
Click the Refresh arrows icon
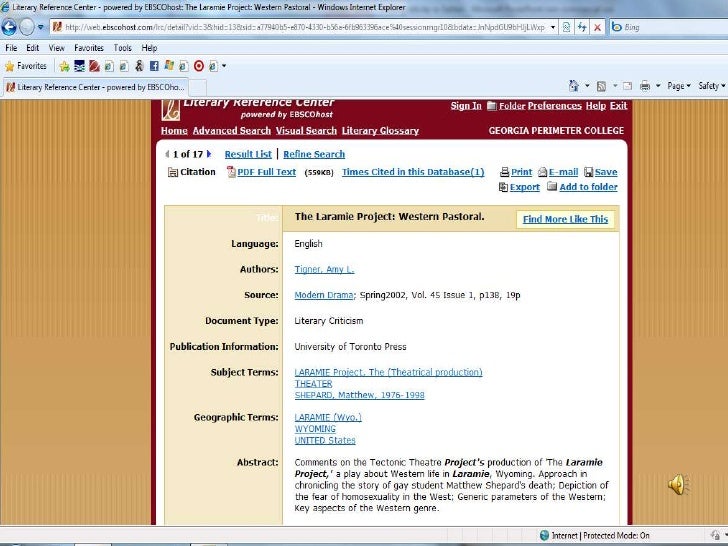pos(582,27)
